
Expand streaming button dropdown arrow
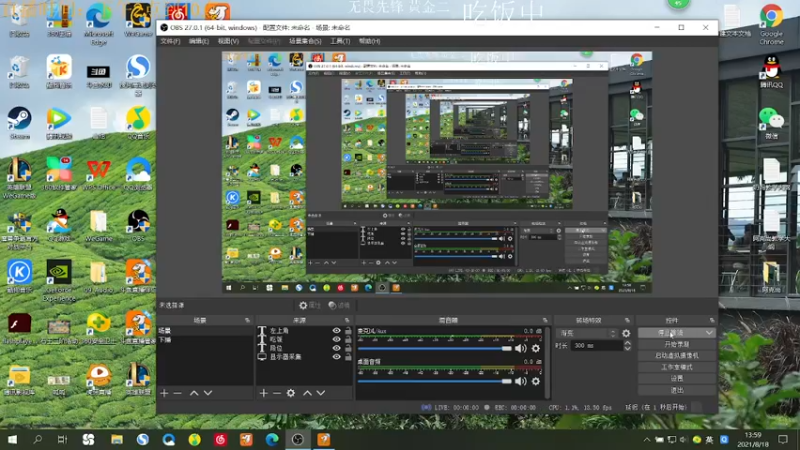pyautogui.click(x=709, y=333)
